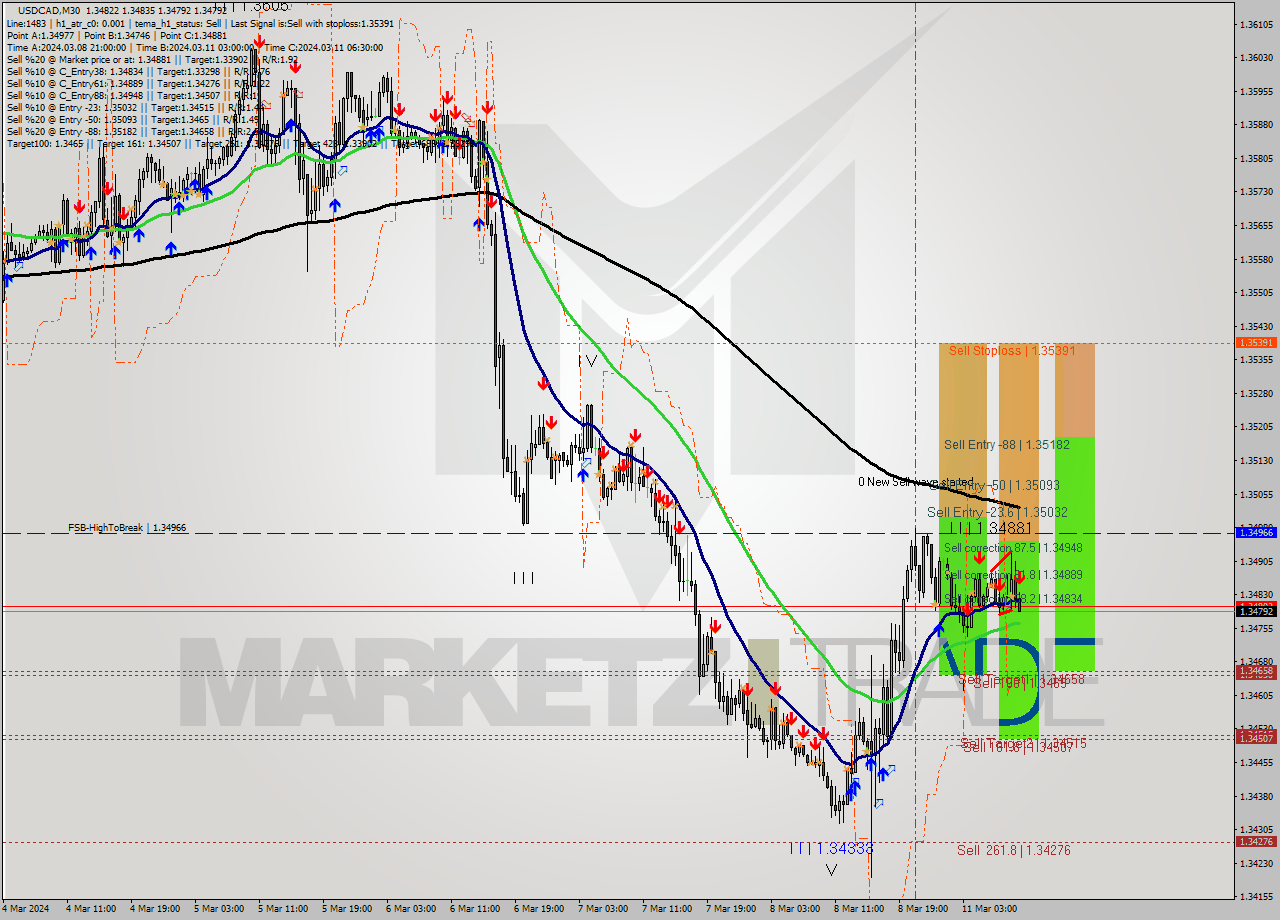Click the red 1.34276 price axis tag

(x=1256, y=842)
